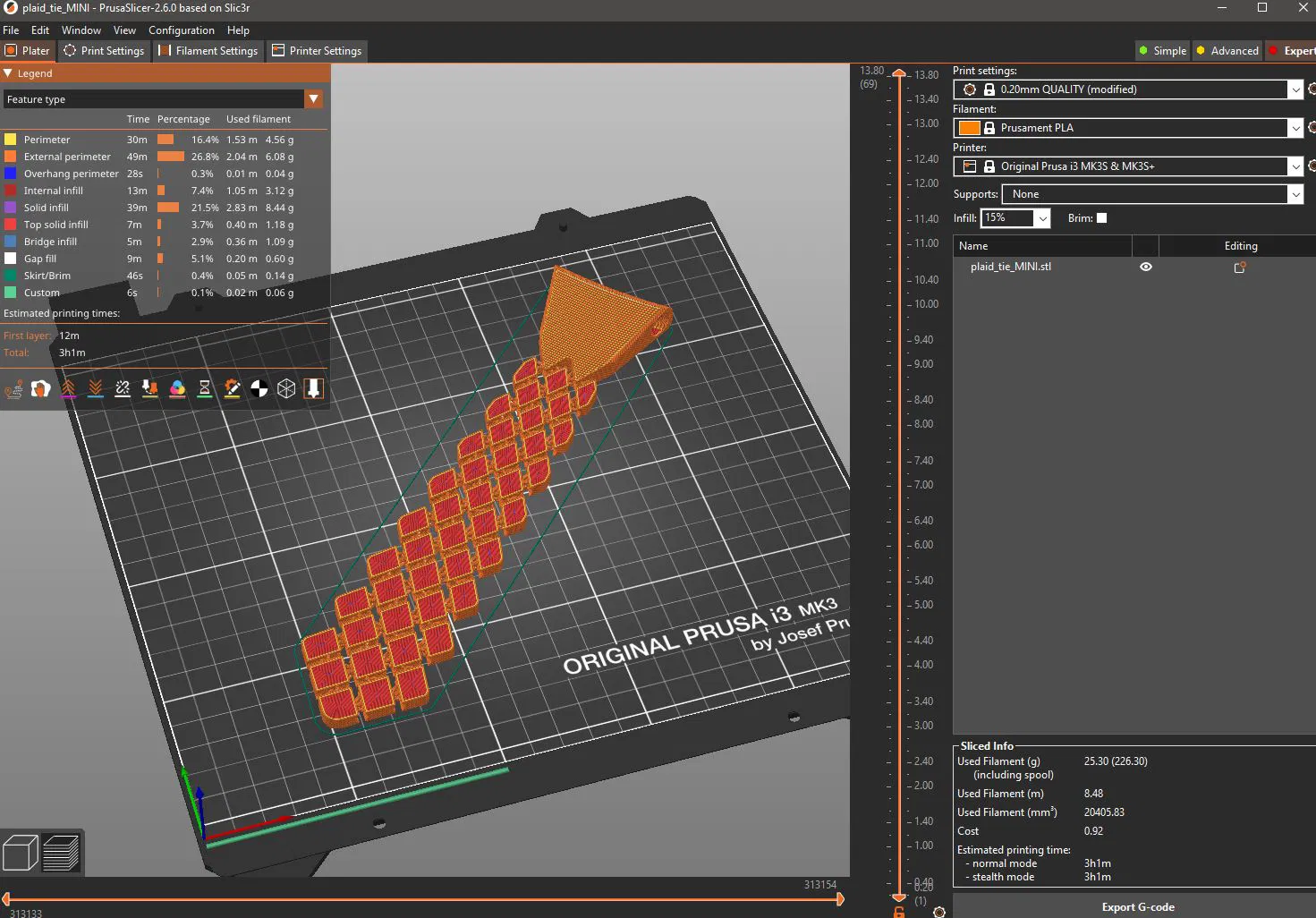Switch to sliced layers preview view
Image resolution: width=1316 pixels, height=918 pixels.
(x=61, y=853)
